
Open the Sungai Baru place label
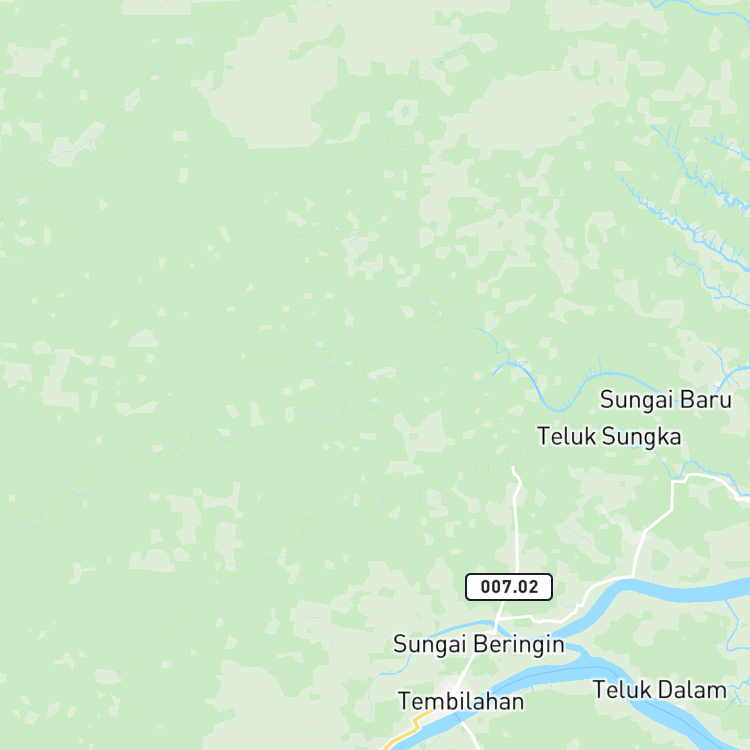pyautogui.click(x=666, y=399)
